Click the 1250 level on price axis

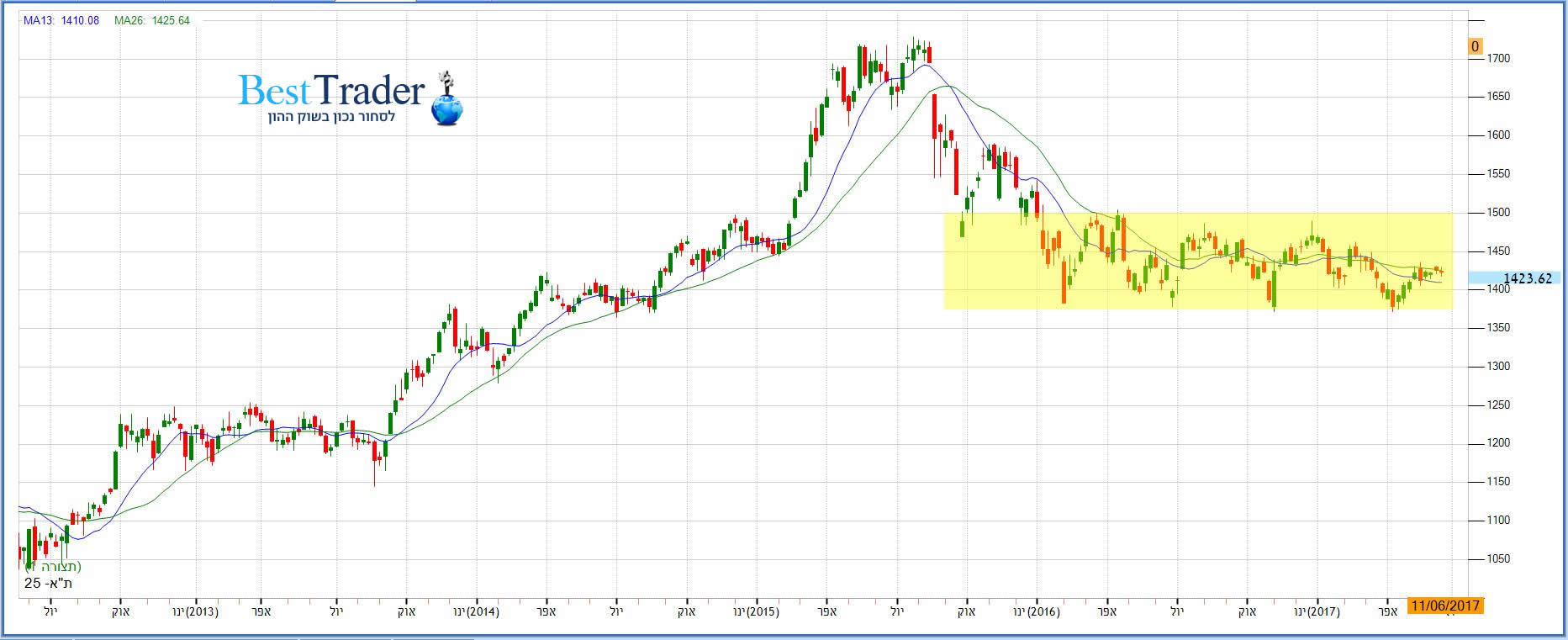pyautogui.click(x=1498, y=405)
